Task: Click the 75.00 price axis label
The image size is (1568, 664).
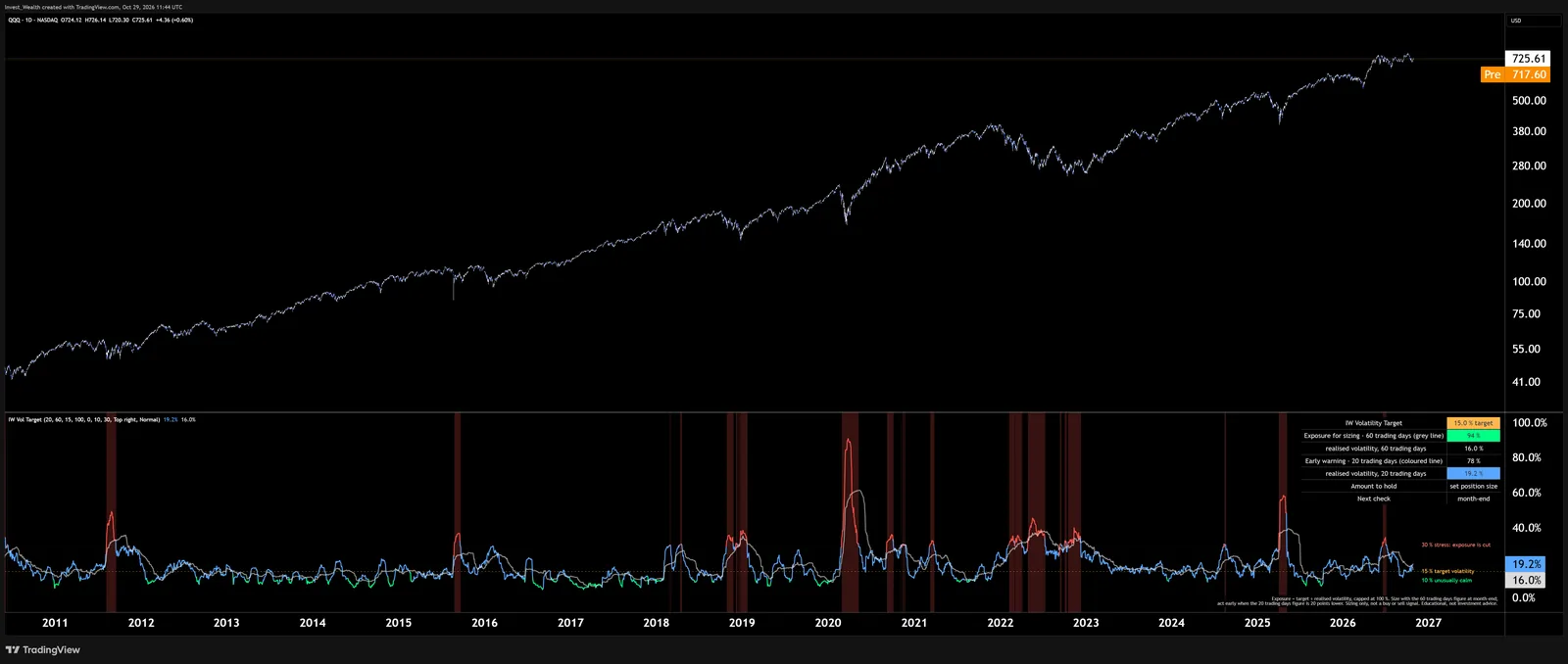Action: (1526, 314)
